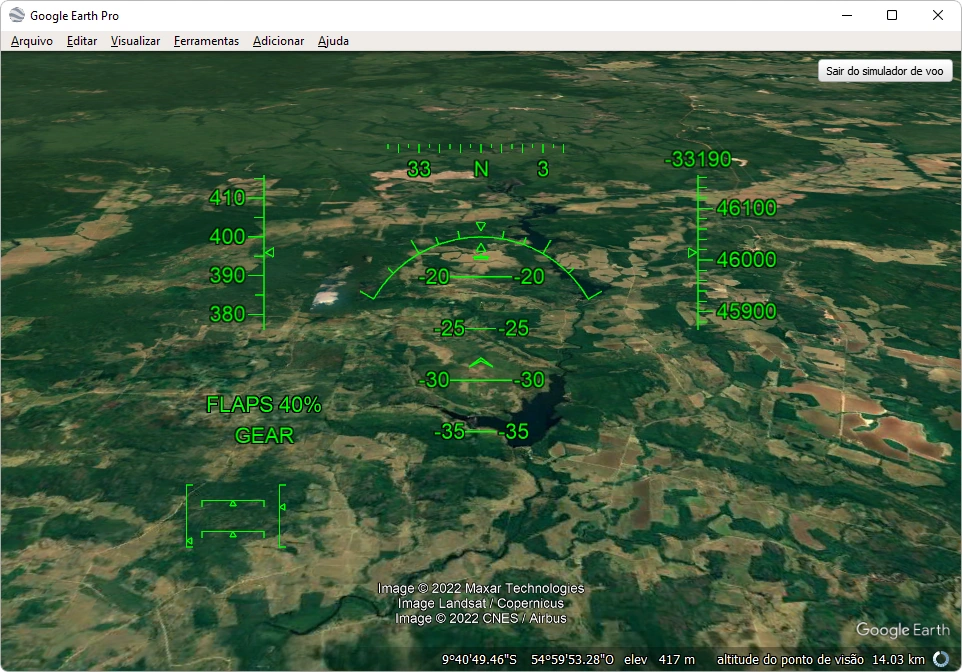Maximize the Google Earth Pro window
The height and width of the screenshot is (672, 962).
pos(892,15)
